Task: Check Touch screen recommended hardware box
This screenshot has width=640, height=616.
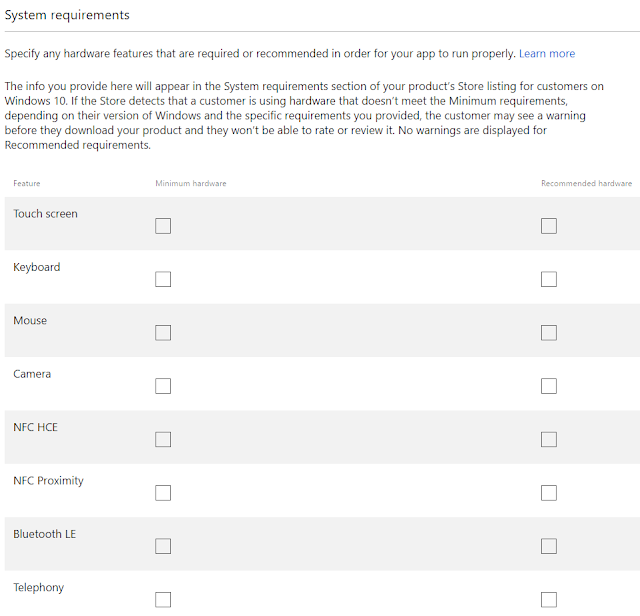Action: click(549, 226)
